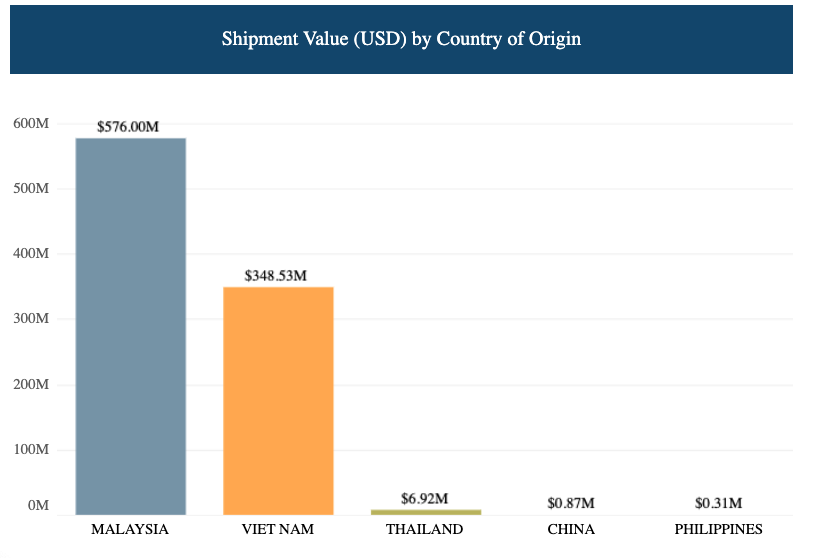Click the thin green Thailand bar
The height and width of the screenshot is (558, 823).
click(x=425, y=512)
